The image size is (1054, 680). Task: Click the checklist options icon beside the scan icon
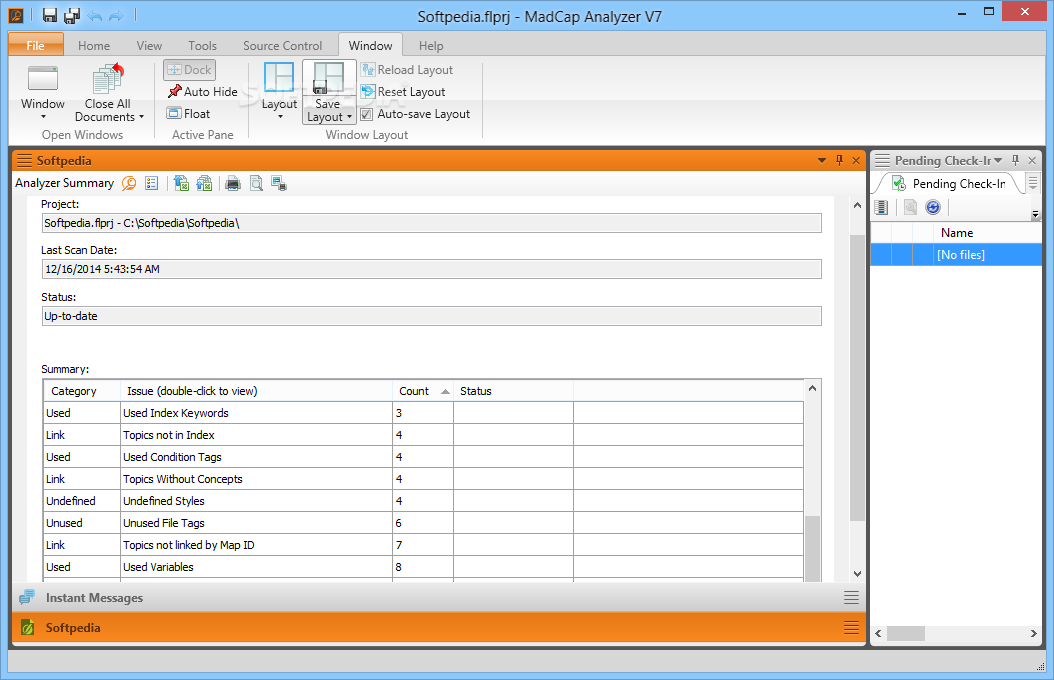(152, 183)
